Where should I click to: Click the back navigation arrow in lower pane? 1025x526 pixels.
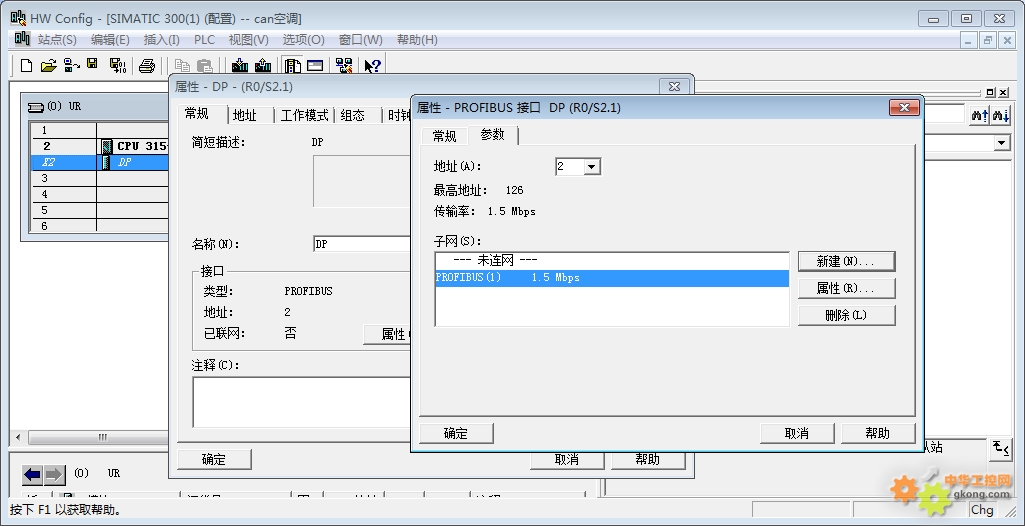tap(33, 474)
